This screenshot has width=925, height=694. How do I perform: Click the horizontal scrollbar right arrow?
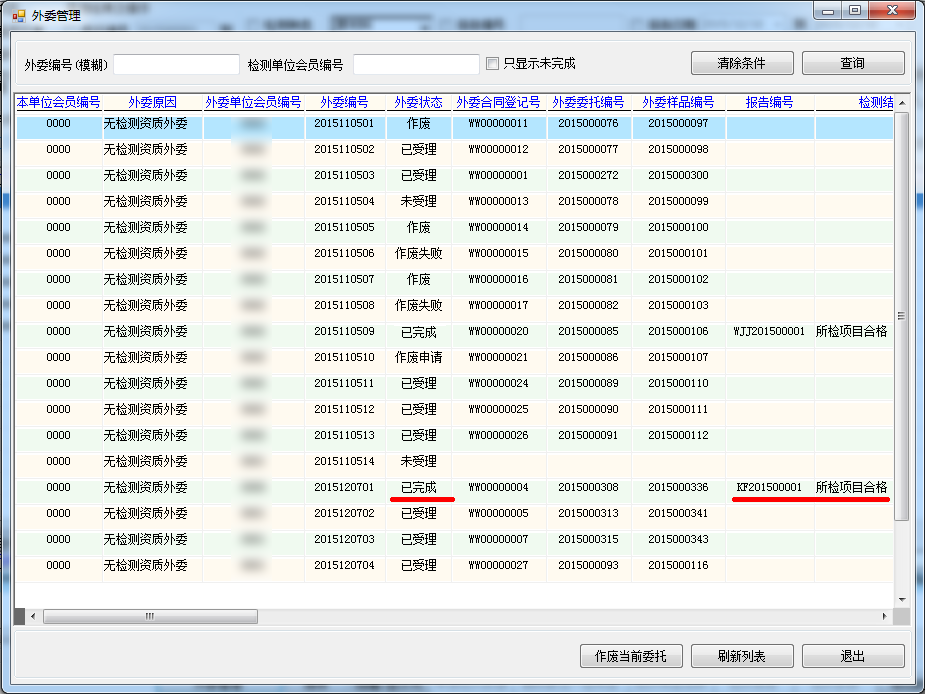(884, 616)
